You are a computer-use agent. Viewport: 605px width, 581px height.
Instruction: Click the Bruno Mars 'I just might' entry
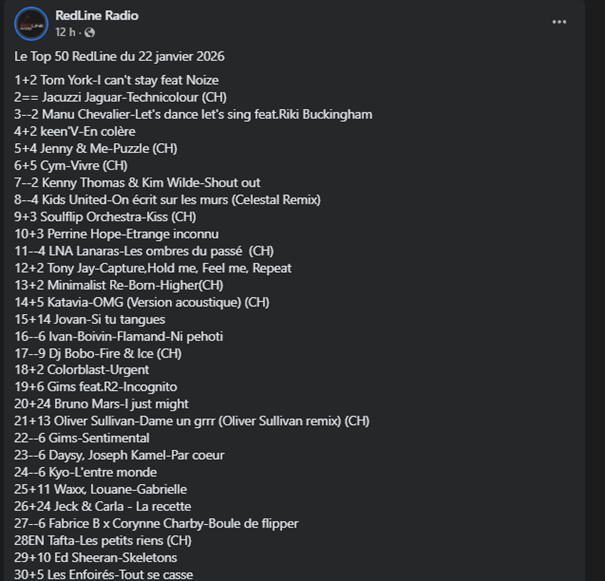(101, 404)
